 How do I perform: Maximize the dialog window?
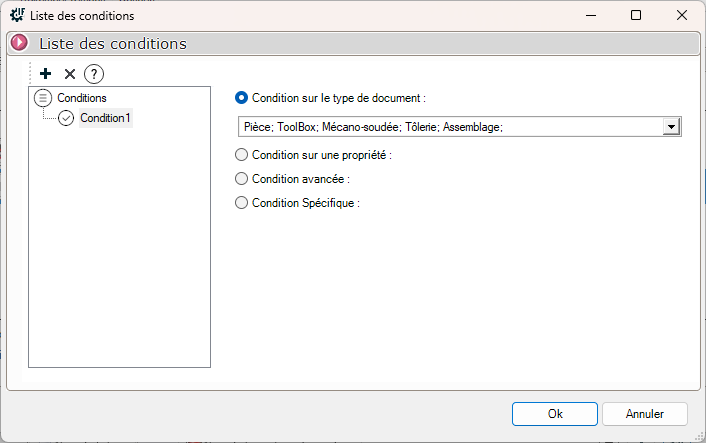(x=636, y=15)
